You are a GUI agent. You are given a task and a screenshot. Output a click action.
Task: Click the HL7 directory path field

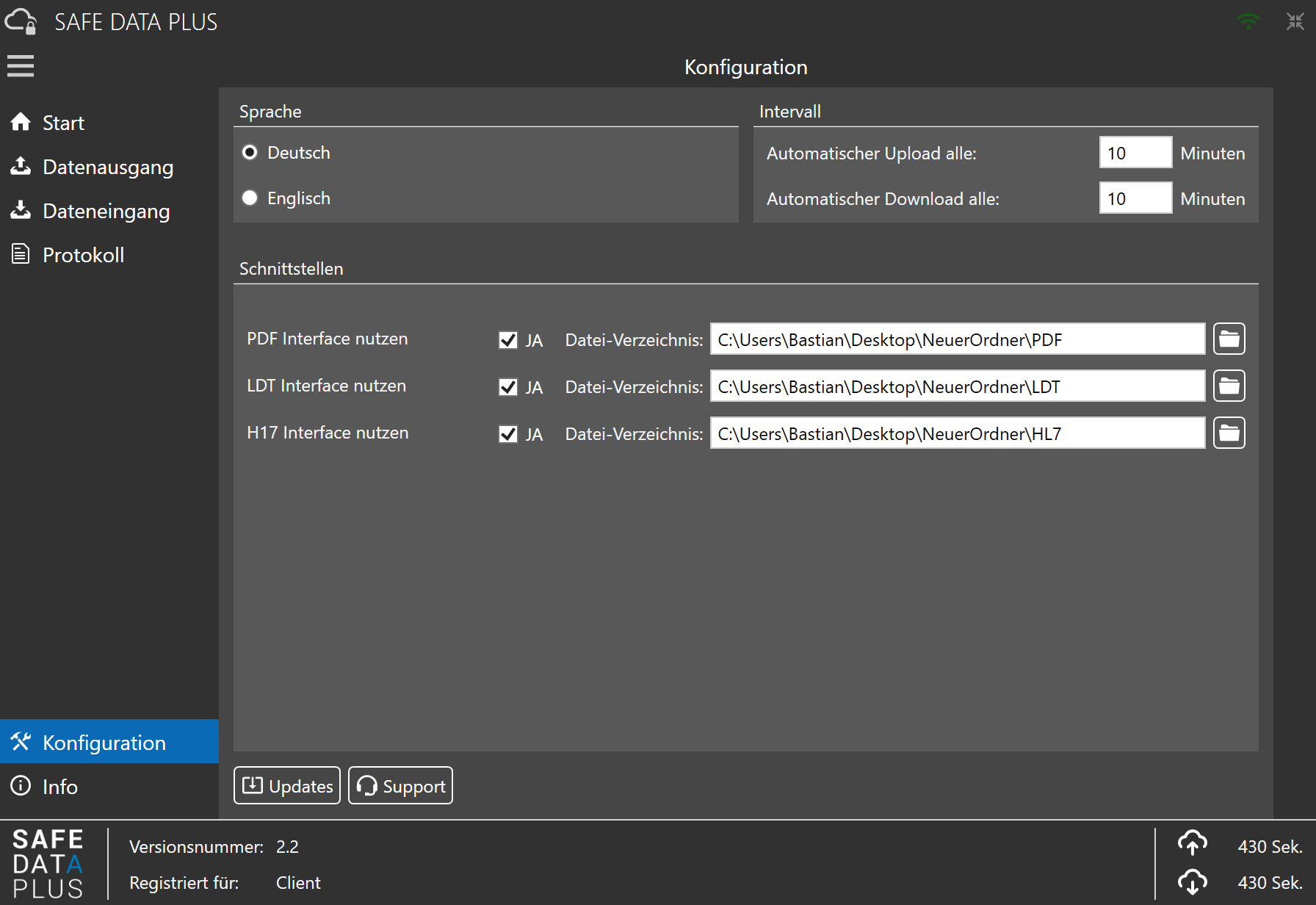click(x=958, y=433)
